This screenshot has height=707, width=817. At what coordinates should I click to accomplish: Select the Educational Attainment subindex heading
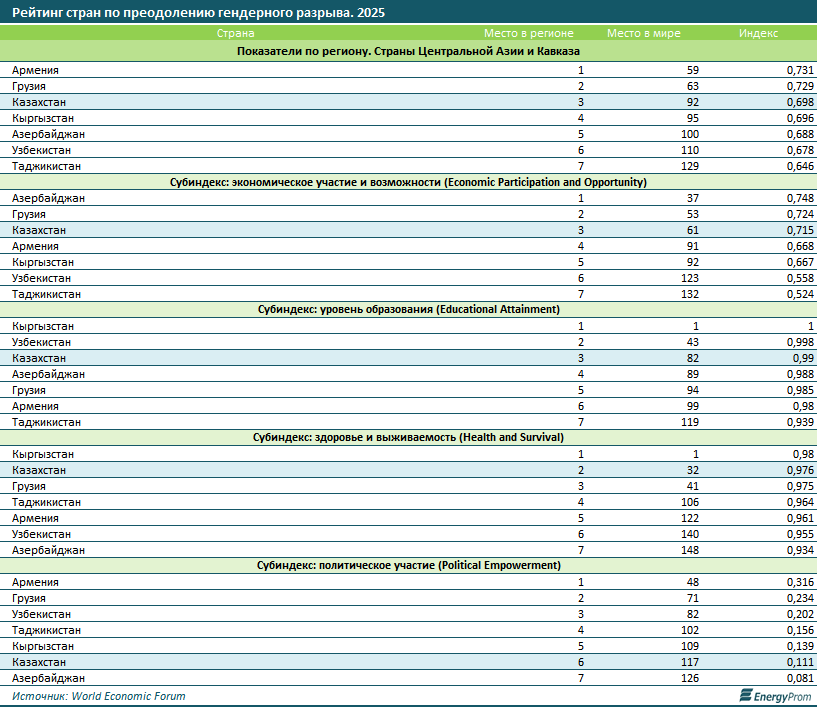408,310
